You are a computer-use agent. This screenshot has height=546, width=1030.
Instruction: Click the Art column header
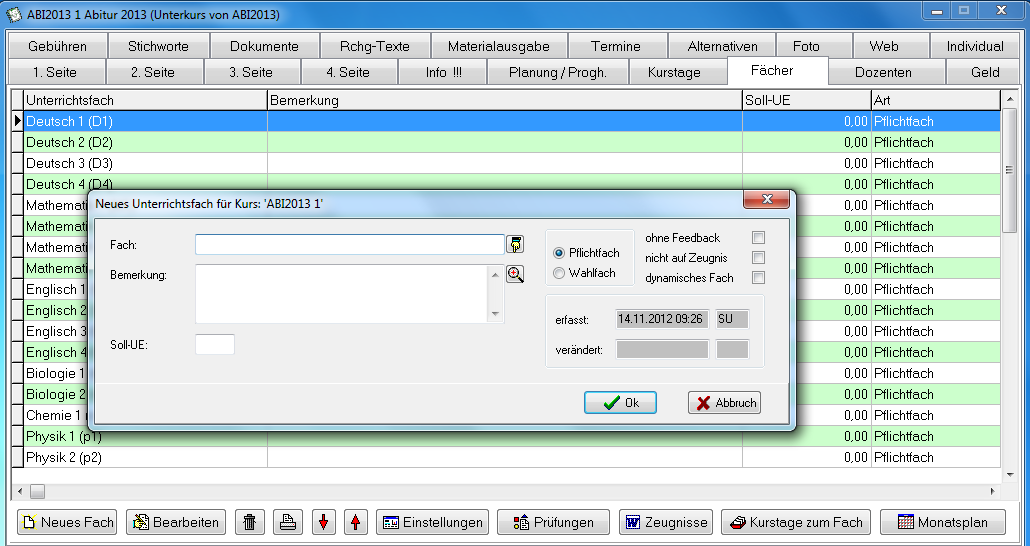(935, 101)
